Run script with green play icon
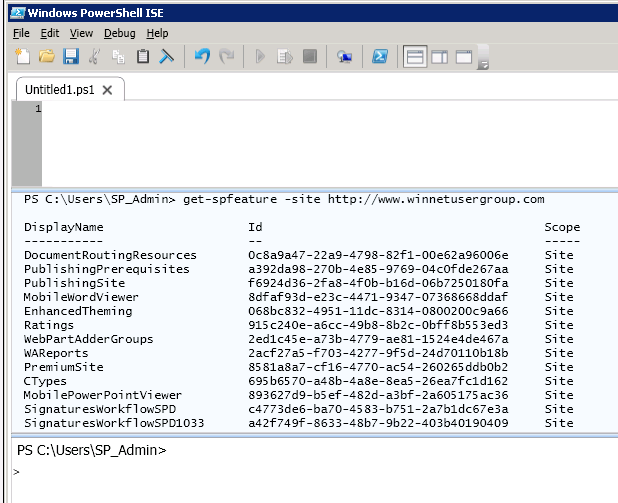618x503 pixels. click(x=260, y=56)
